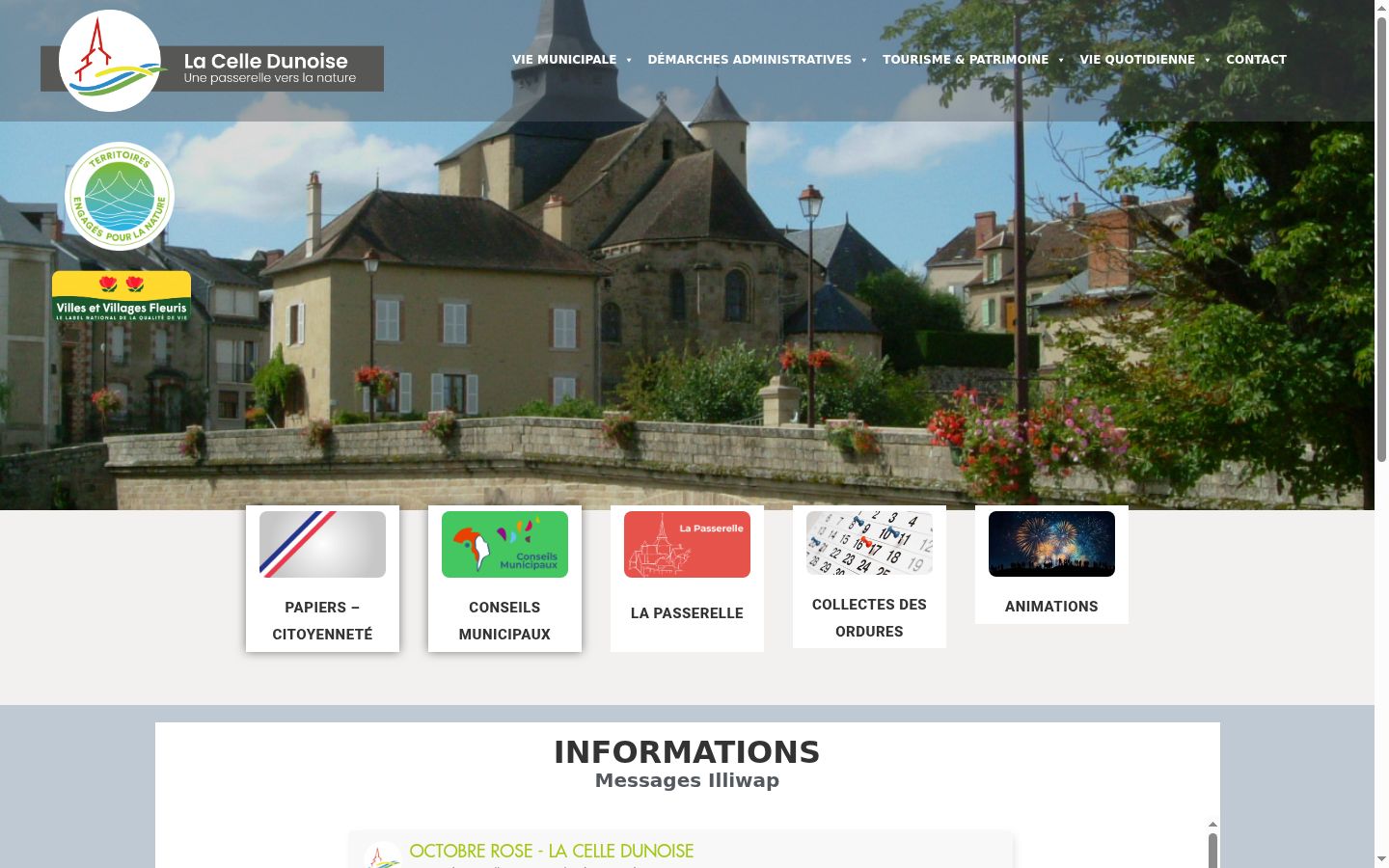
Task: Open the Octobre Rose - La Celle Dunoise message
Action: click(x=551, y=851)
